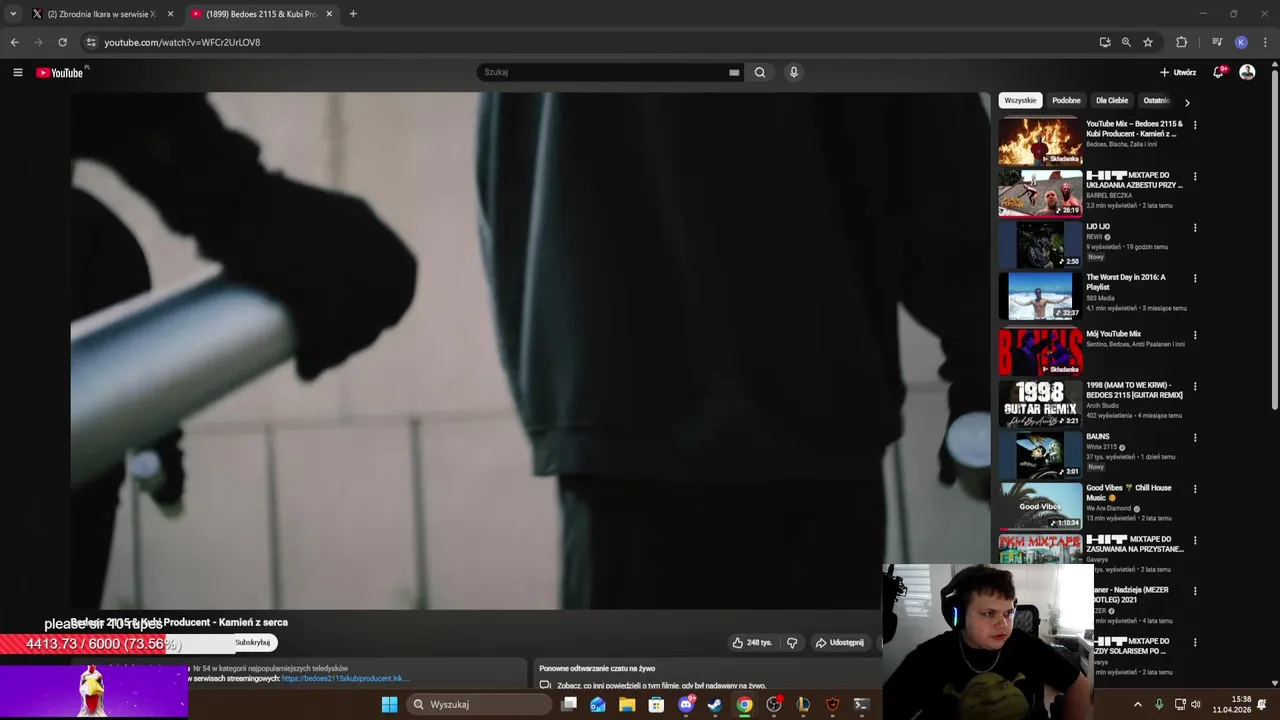Open Steam from the taskbar

(715, 704)
